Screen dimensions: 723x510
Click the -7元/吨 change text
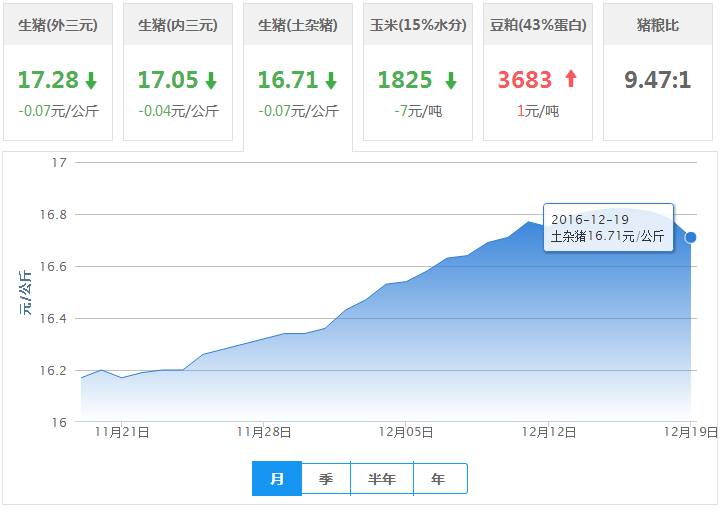(x=418, y=111)
